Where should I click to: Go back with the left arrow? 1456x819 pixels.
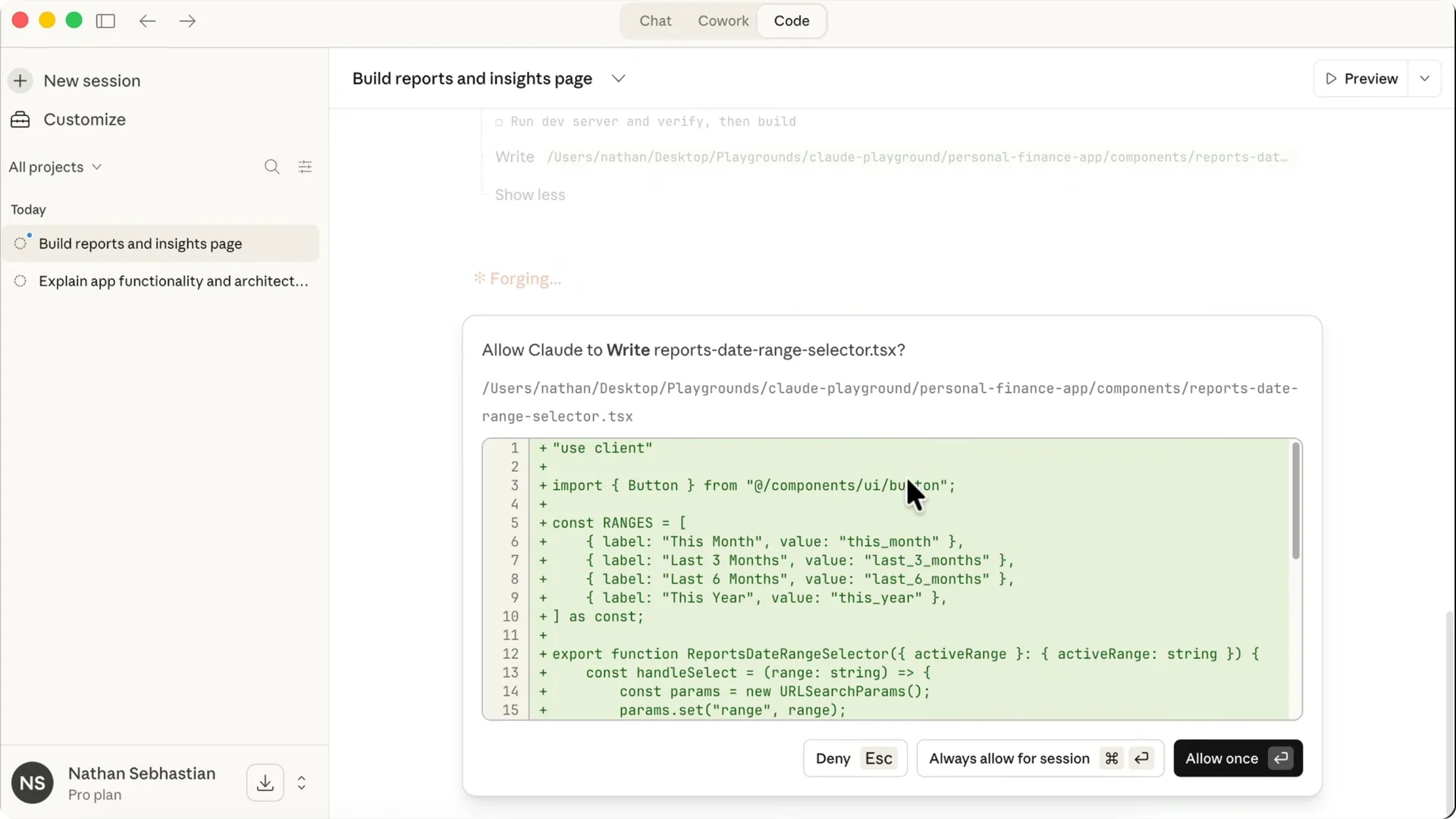click(147, 20)
